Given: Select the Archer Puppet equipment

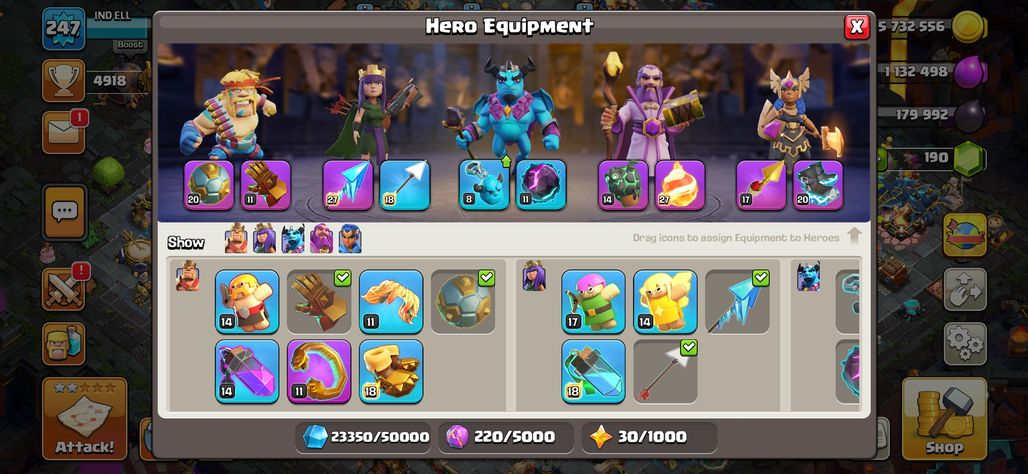Looking at the screenshot, I should (593, 302).
